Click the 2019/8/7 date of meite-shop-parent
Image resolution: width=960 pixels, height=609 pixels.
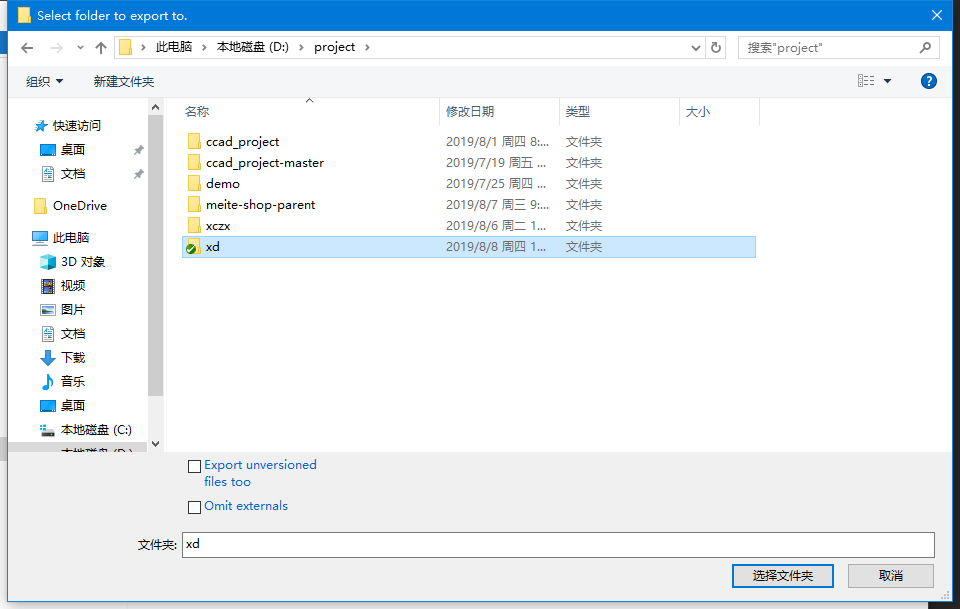click(x=497, y=204)
